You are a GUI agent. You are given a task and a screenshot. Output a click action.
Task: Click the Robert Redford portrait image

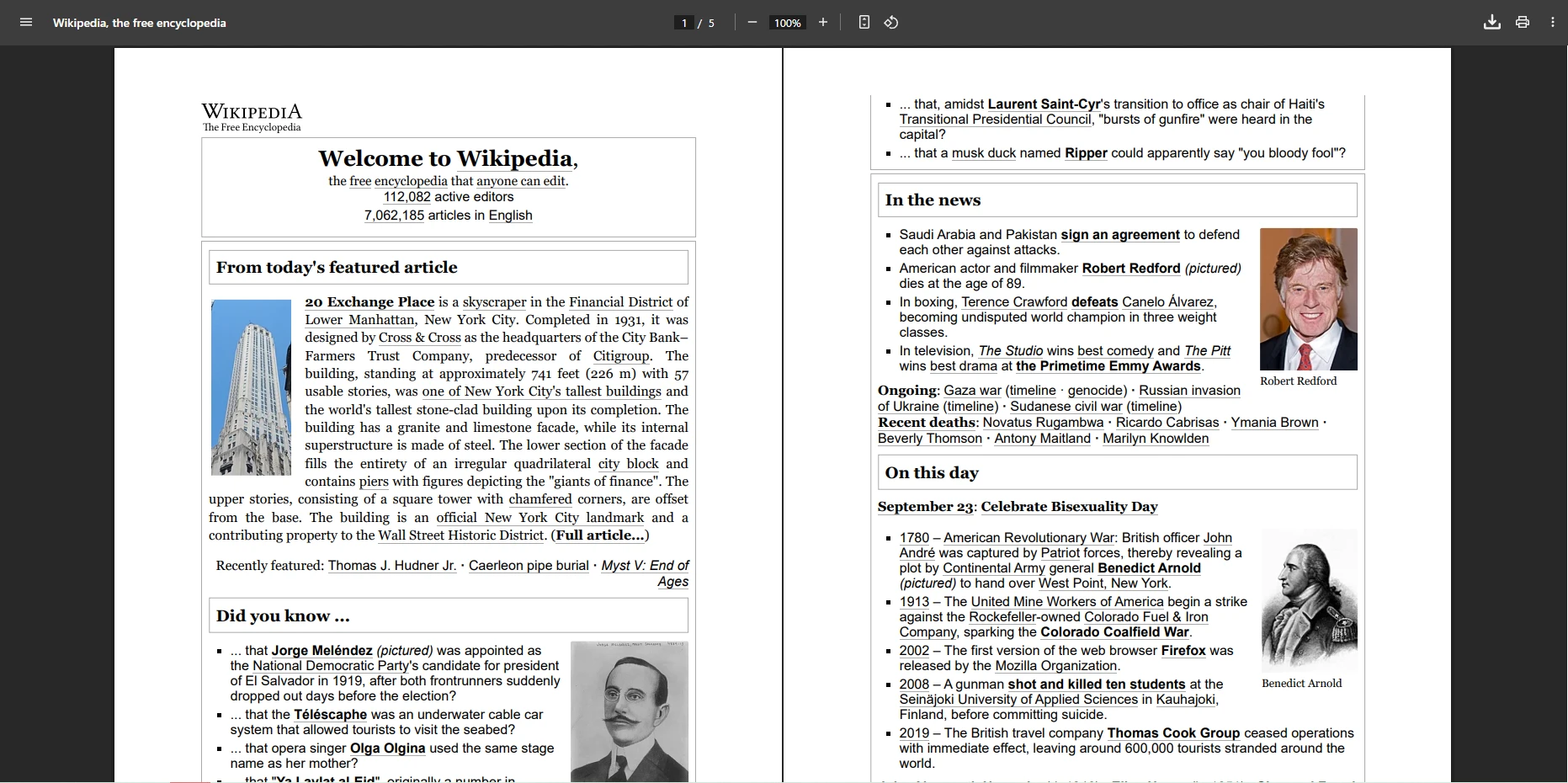point(1308,299)
